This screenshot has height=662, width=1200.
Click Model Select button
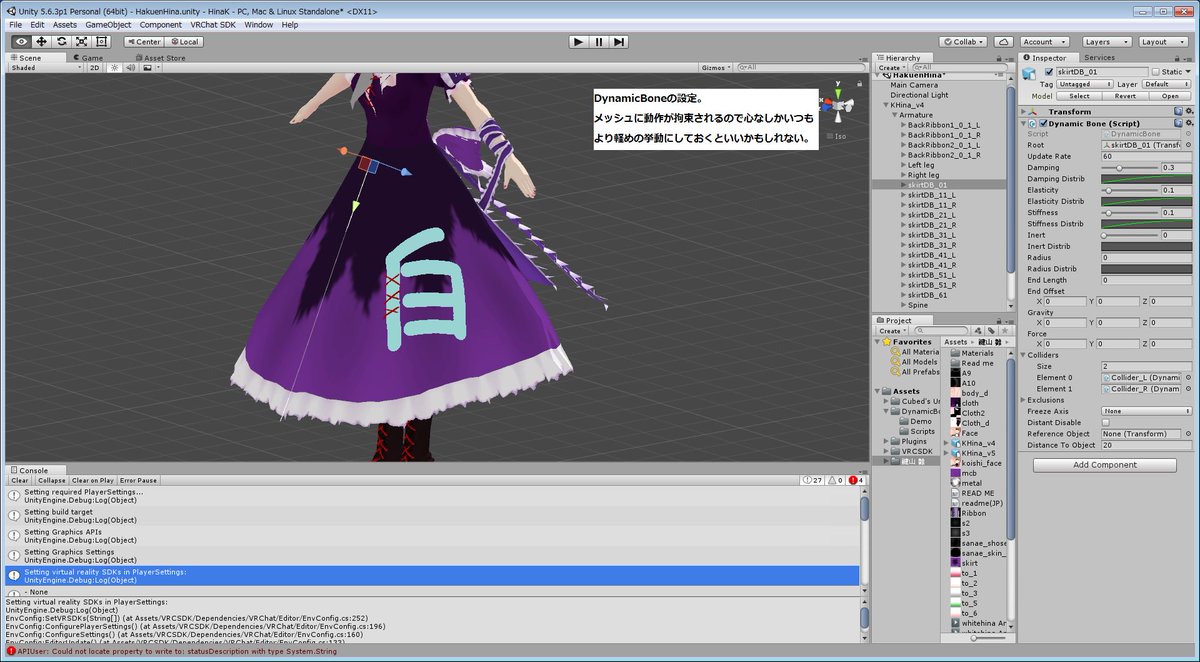[1079, 96]
